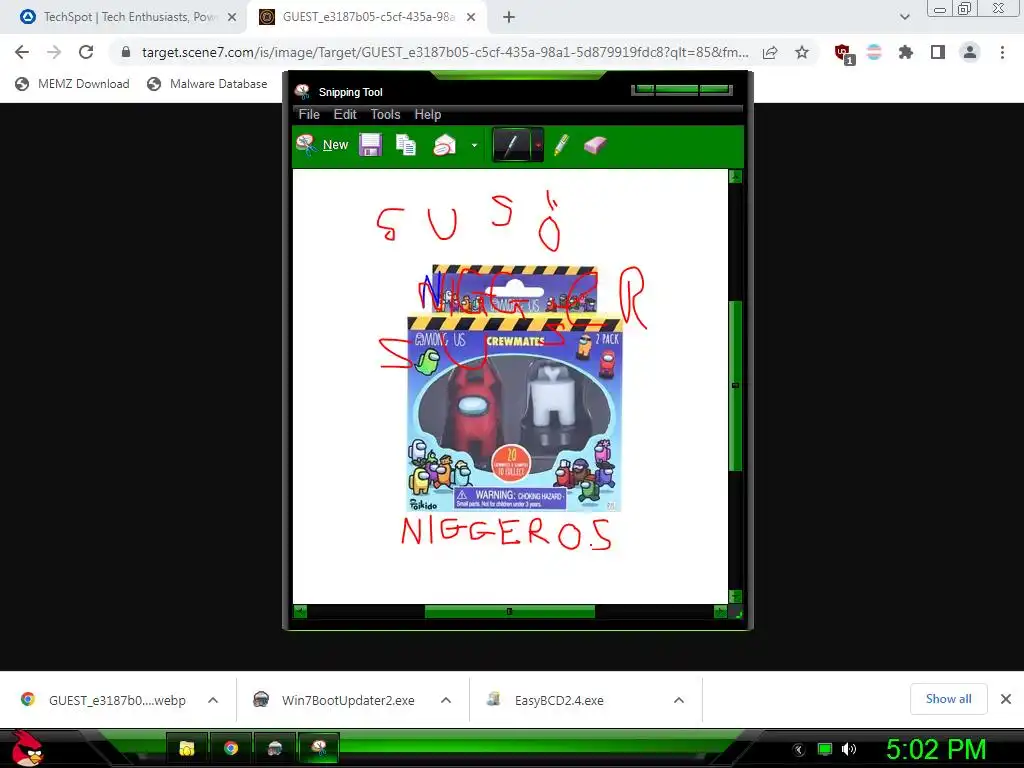Switch to Snipping Tool in the taskbar
Image resolution: width=1024 pixels, height=768 pixels.
319,748
